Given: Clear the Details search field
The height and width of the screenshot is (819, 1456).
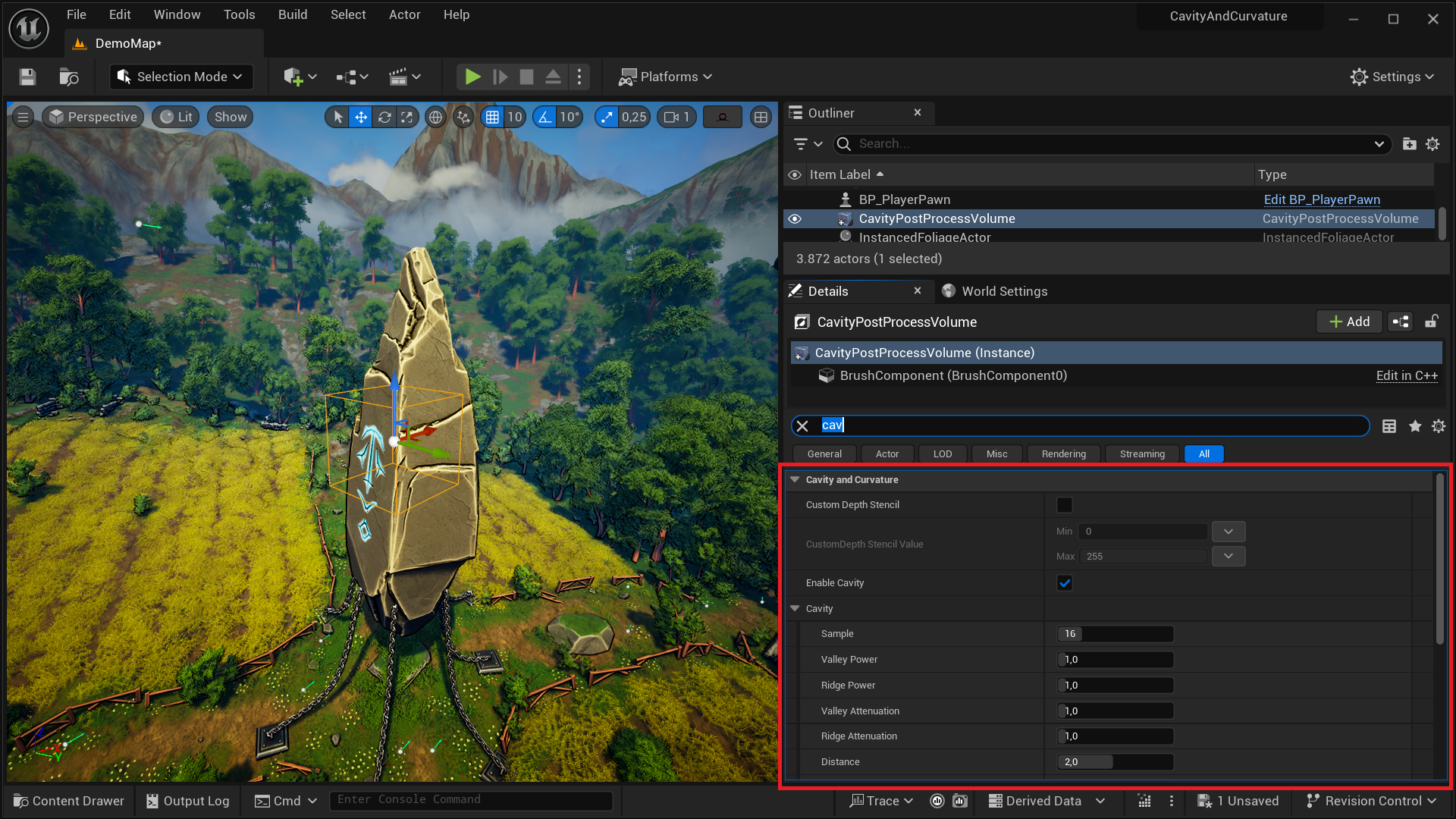Looking at the screenshot, I should (x=802, y=425).
